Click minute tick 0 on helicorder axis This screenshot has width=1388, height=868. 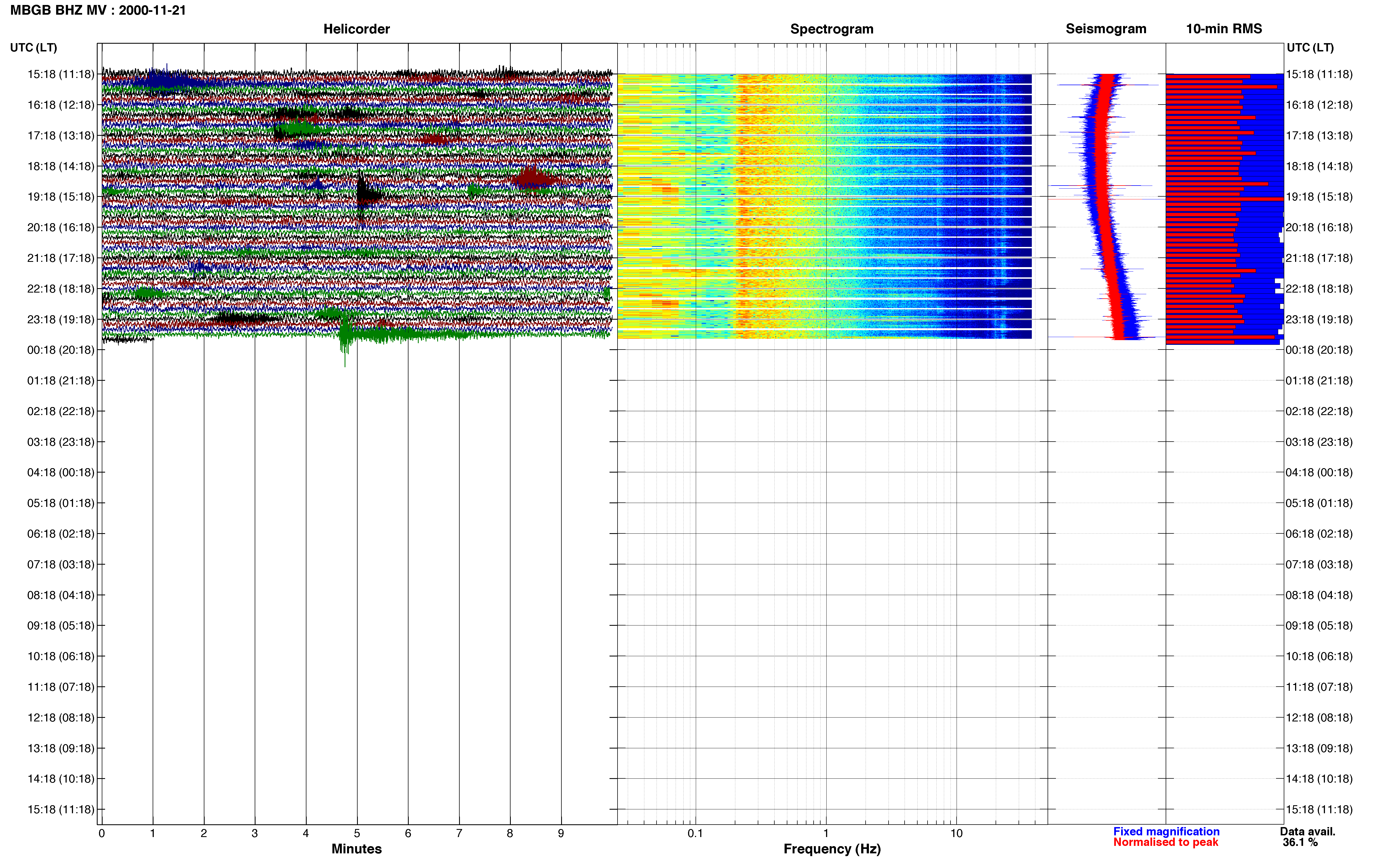101,833
